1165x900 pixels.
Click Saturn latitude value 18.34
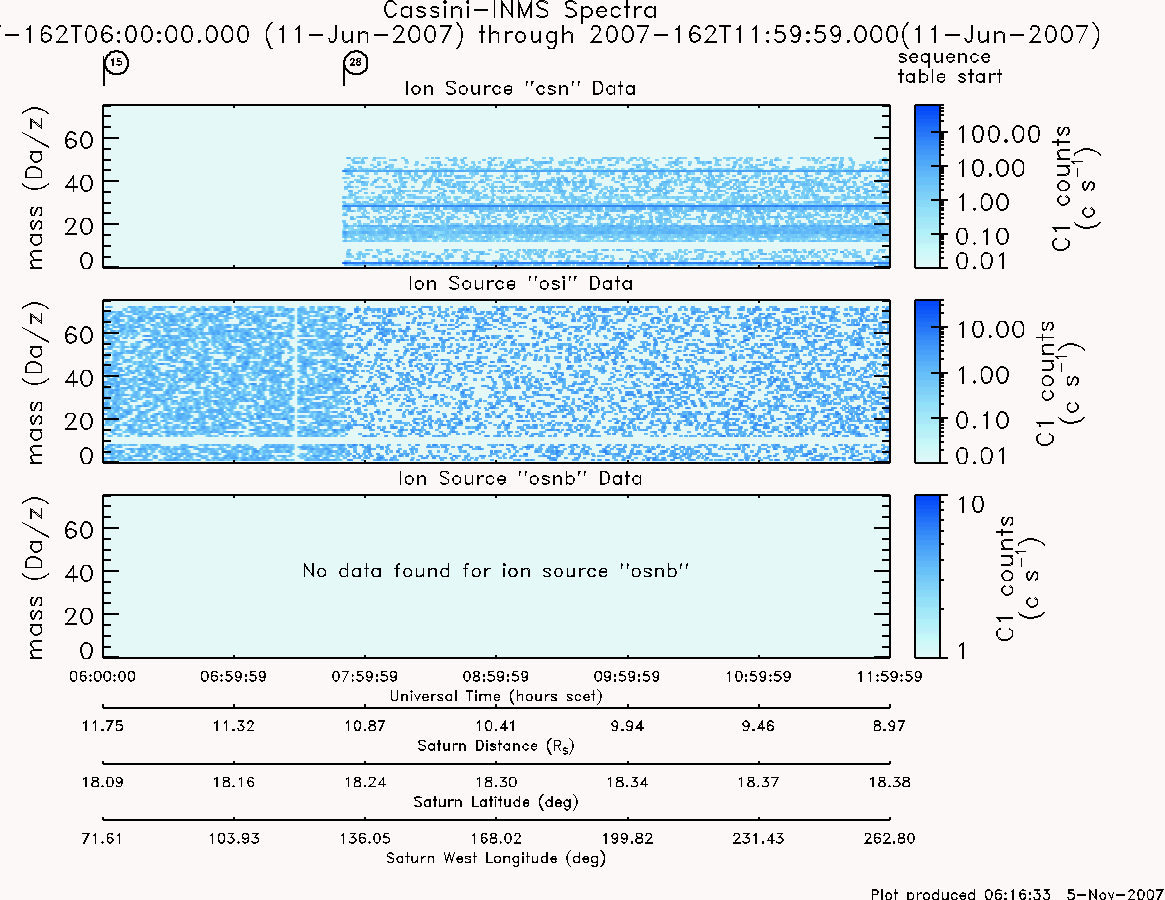(x=626, y=783)
